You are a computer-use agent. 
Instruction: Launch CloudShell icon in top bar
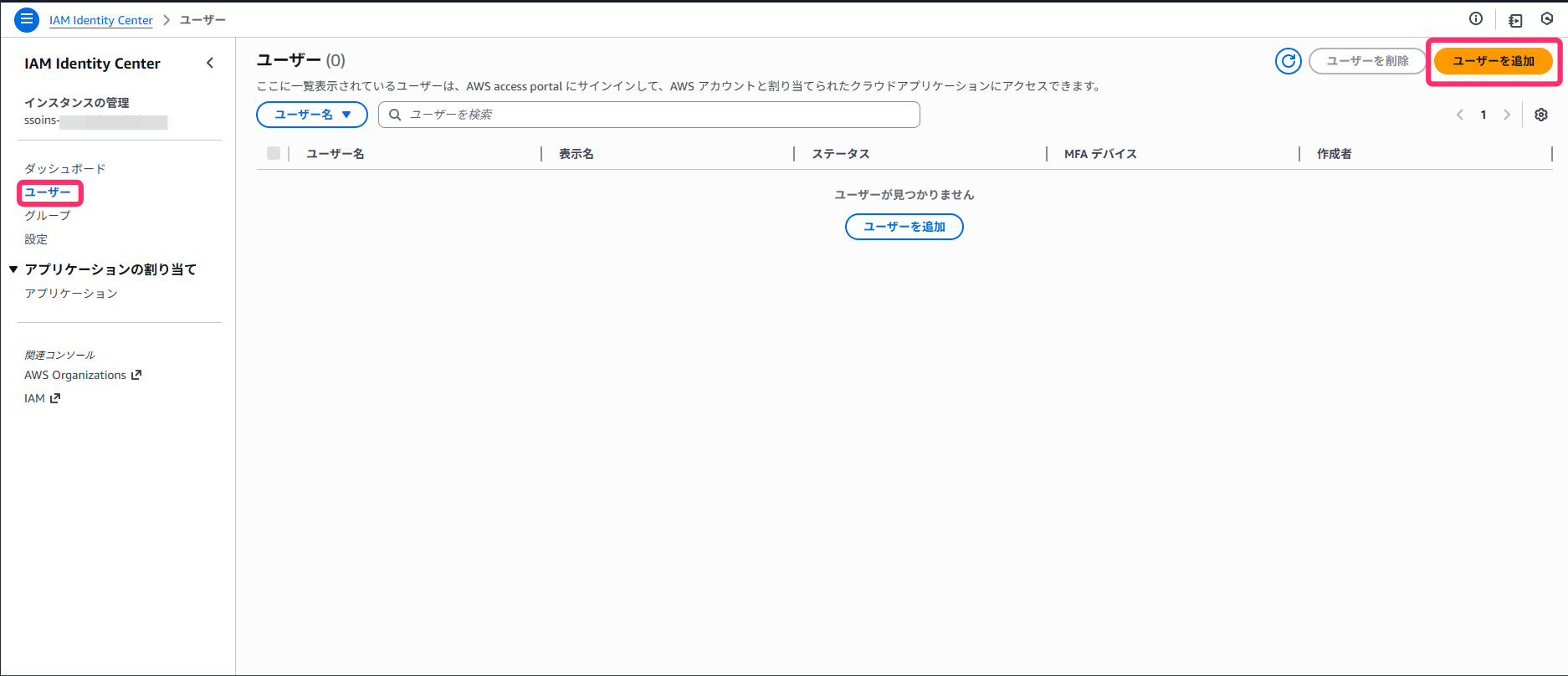(x=1515, y=20)
